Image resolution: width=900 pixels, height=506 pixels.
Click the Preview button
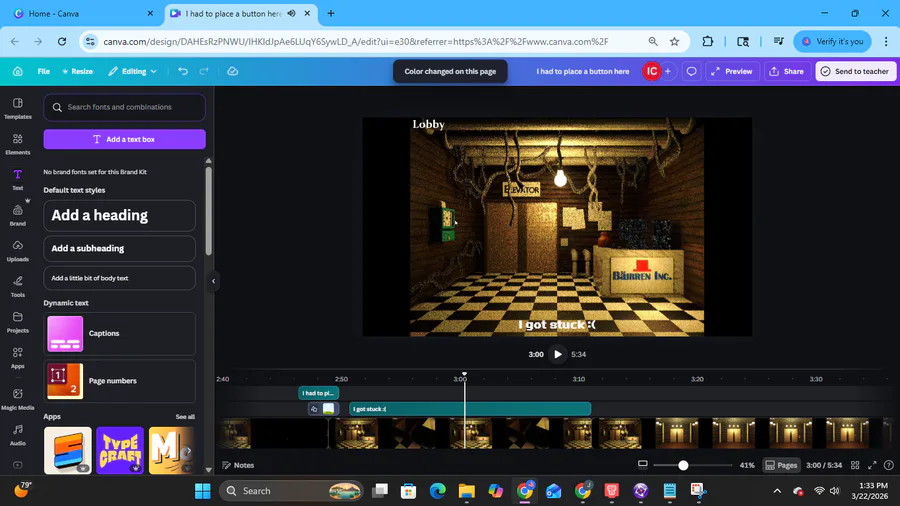pos(732,71)
